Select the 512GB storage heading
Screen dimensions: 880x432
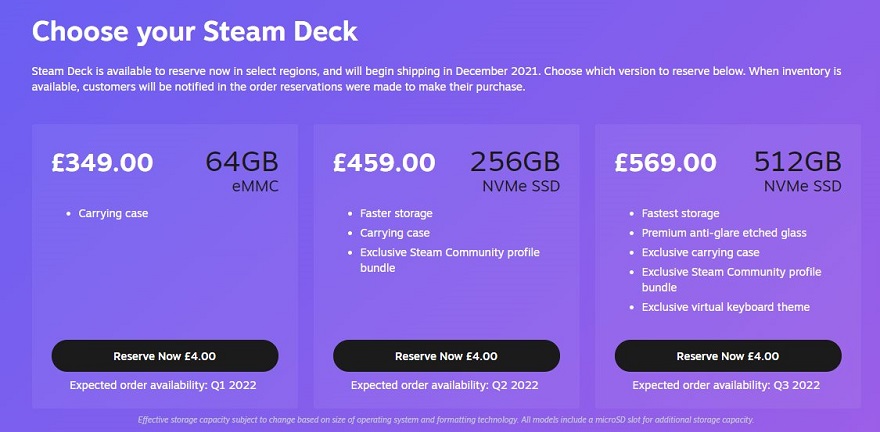click(x=798, y=162)
